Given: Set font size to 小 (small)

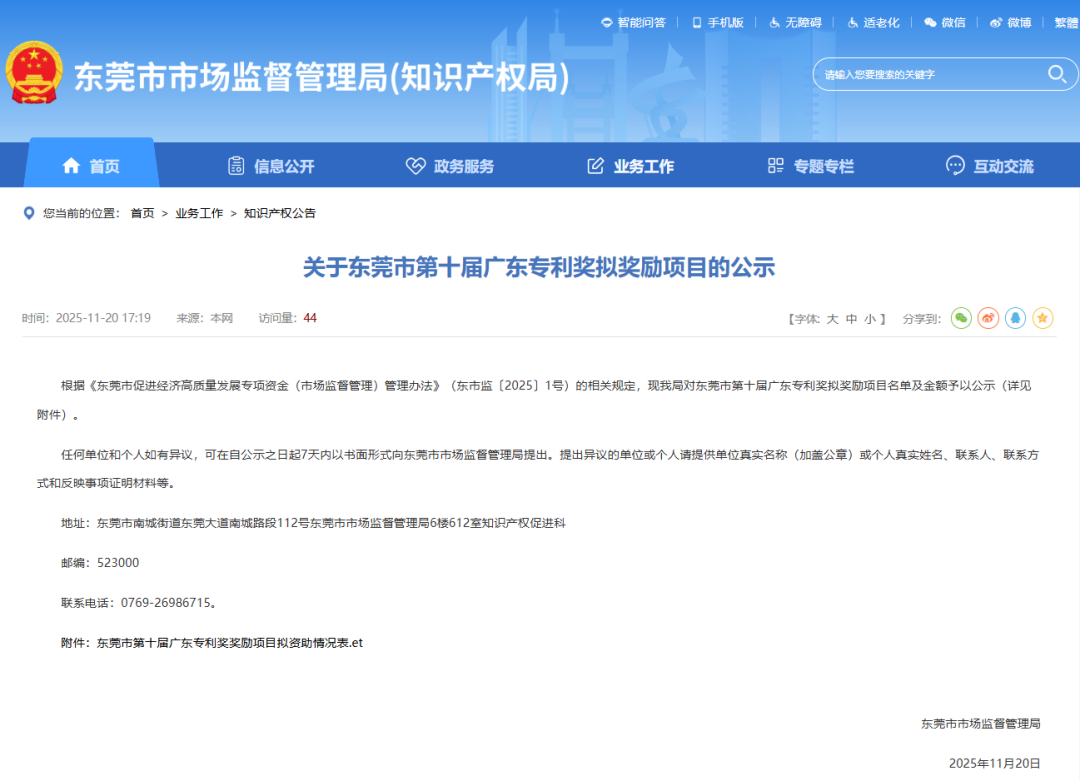Looking at the screenshot, I should [870, 319].
